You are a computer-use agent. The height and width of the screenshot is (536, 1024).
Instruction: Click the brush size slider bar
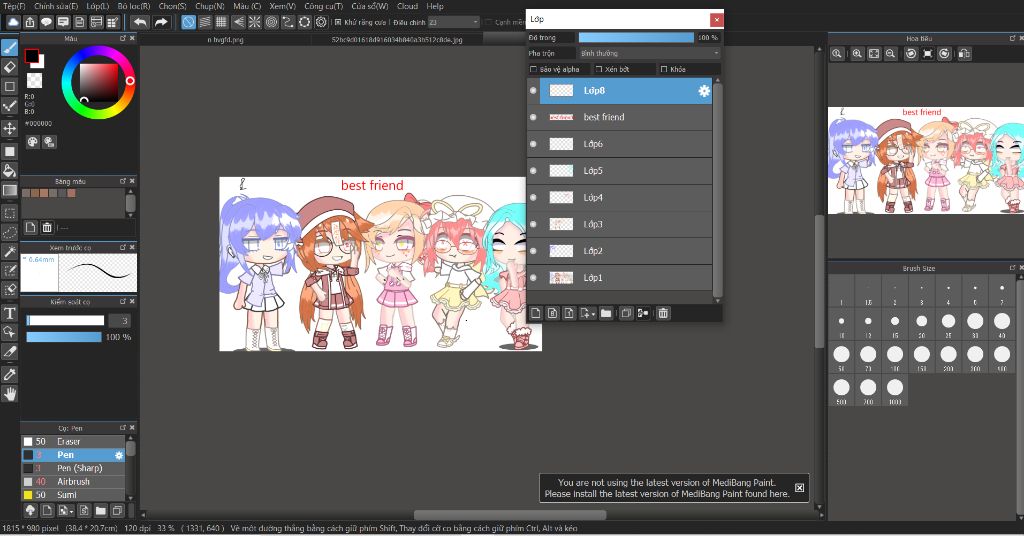[x=65, y=321]
